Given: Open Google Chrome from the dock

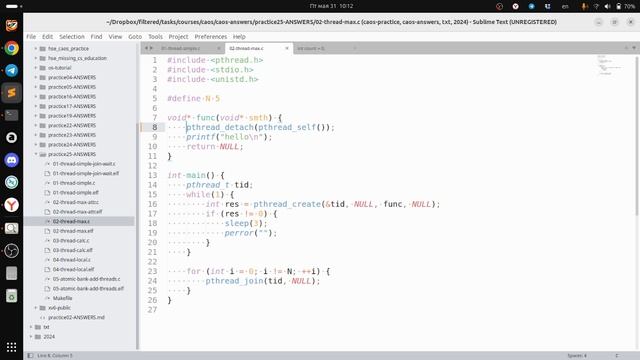Looking at the screenshot, I should click(11, 48).
